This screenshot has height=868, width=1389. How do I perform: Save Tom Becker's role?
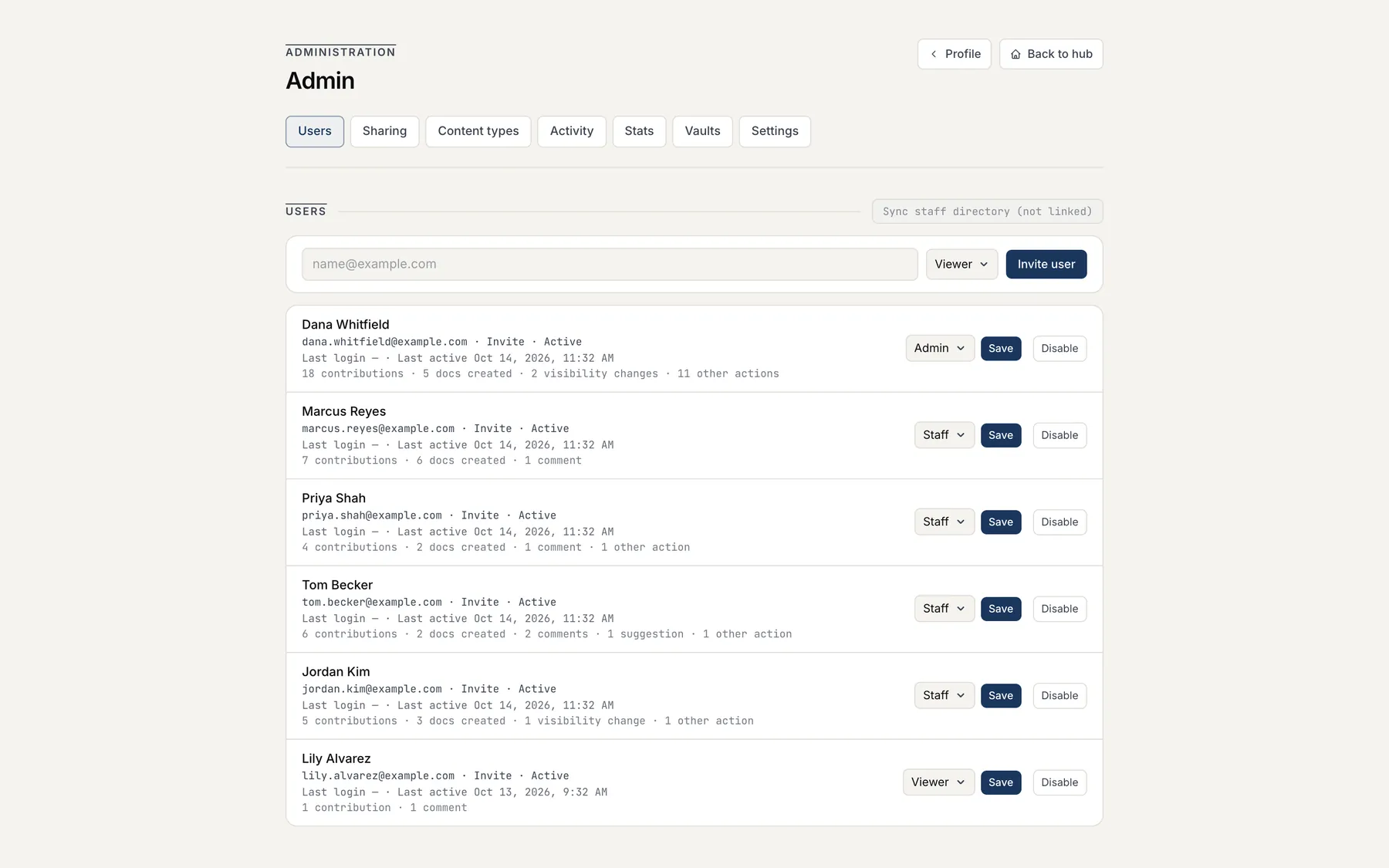pos(1001,609)
